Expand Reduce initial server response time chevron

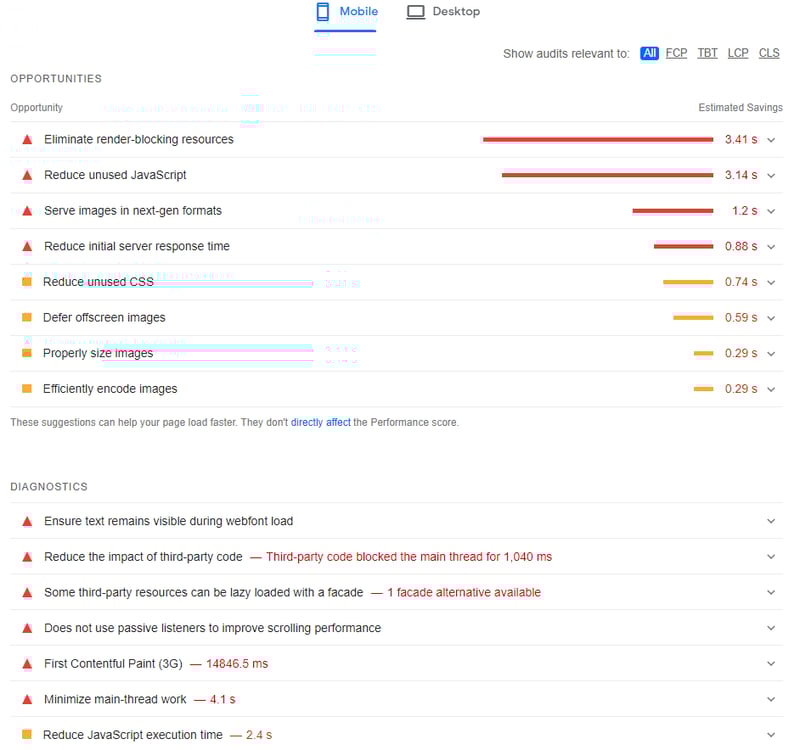click(771, 247)
